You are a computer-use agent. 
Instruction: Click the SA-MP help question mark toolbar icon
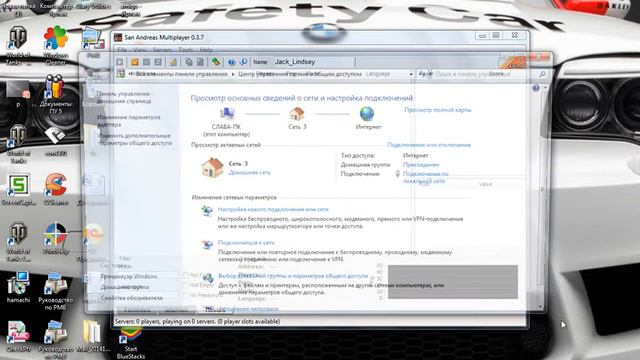231,62
